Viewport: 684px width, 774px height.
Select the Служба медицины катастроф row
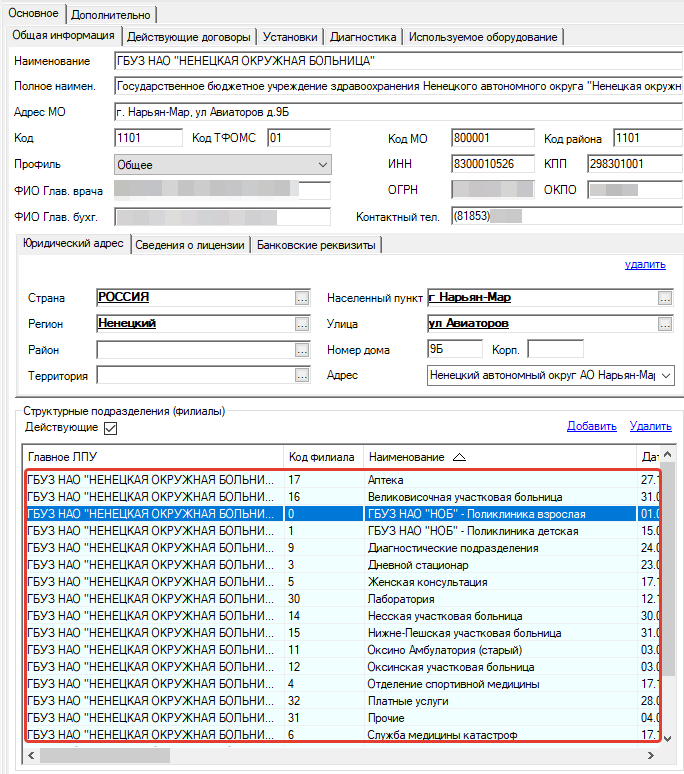[342, 735]
